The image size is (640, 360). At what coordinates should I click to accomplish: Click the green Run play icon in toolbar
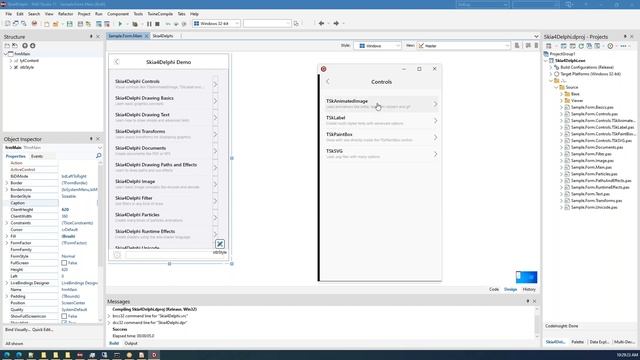[120, 24]
